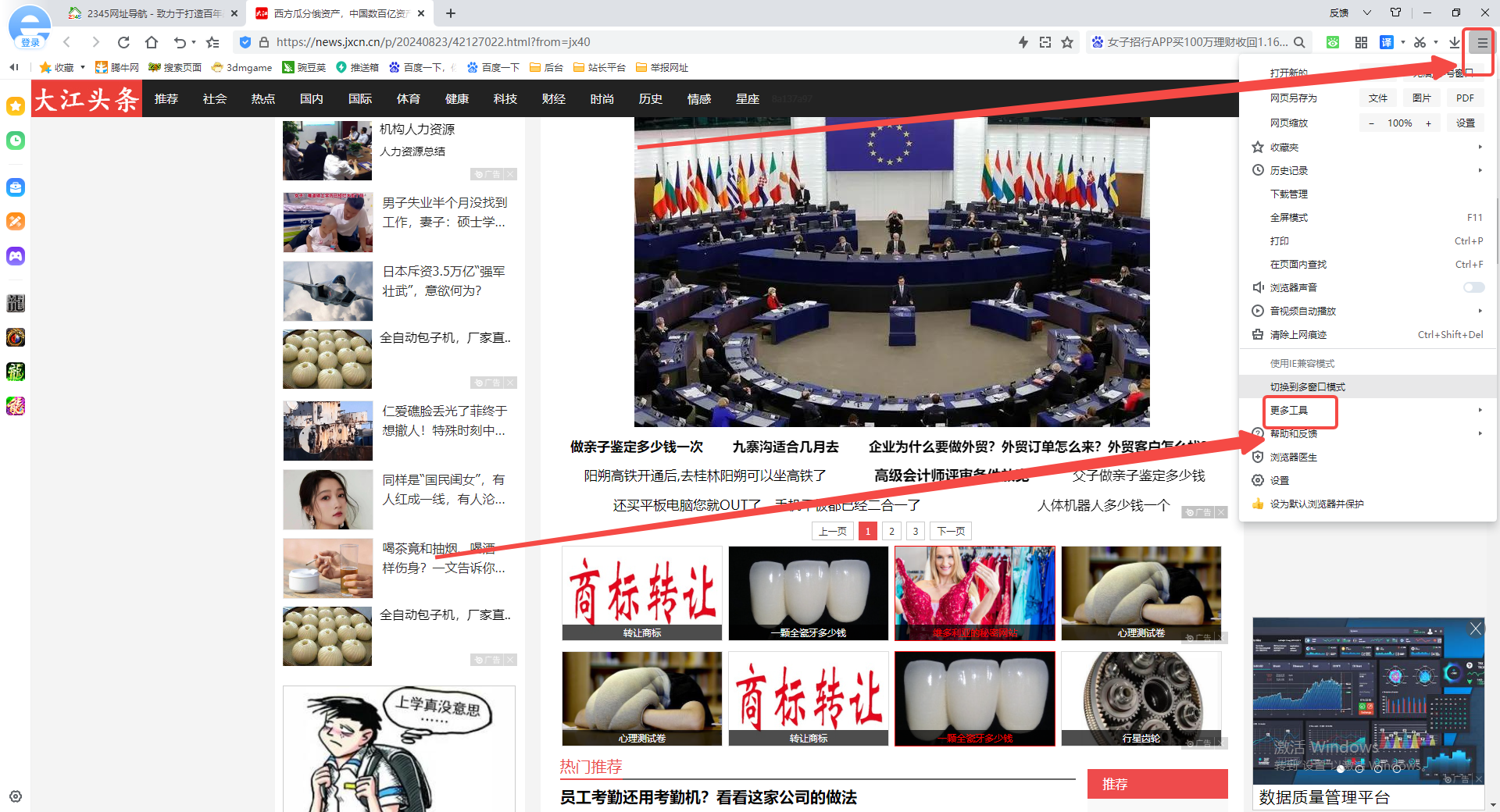Reload the page with refresh icon
The width and height of the screenshot is (1500, 812).
pyautogui.click(x=123, y=42)
